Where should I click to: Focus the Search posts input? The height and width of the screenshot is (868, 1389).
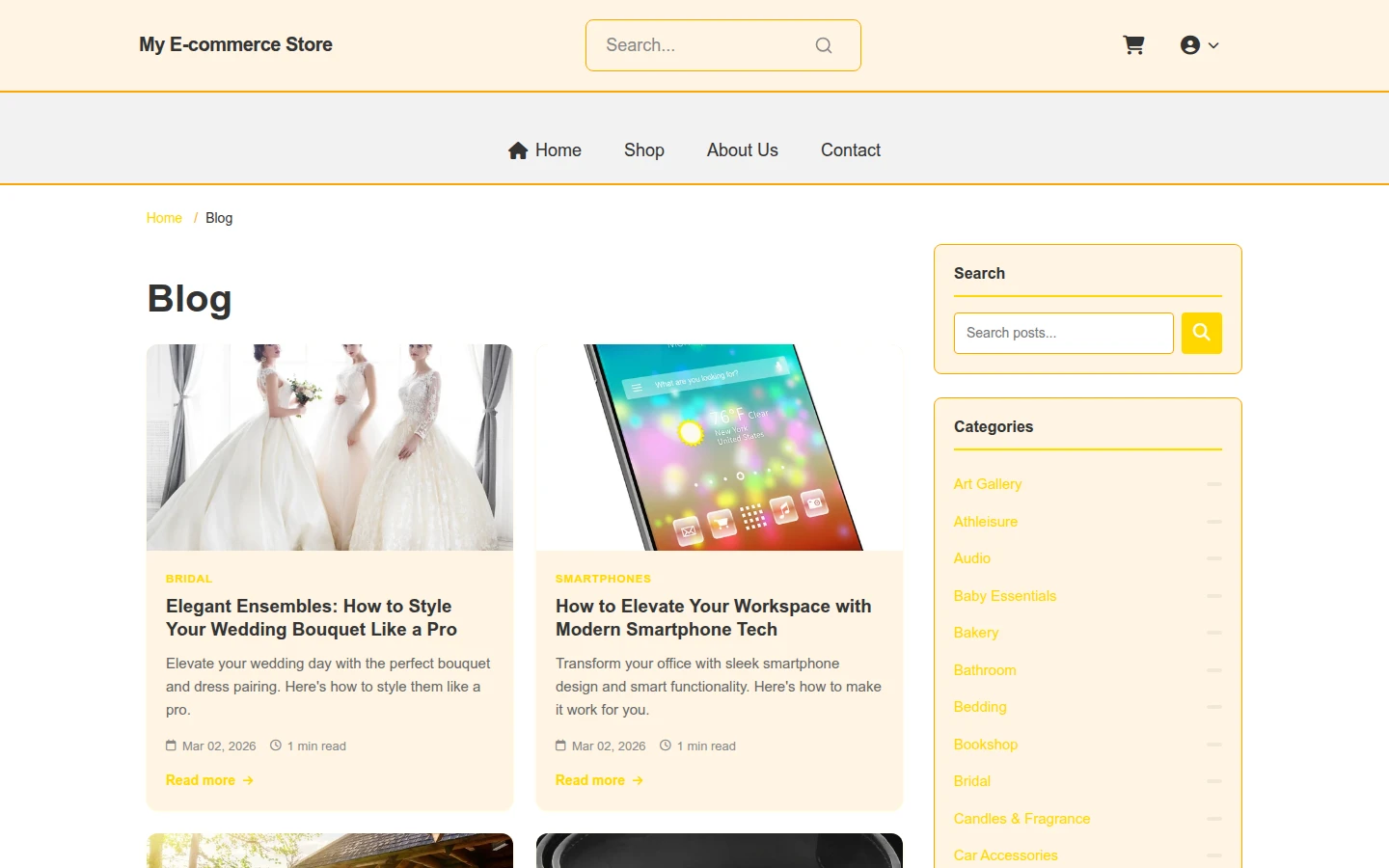tap(1064, 333)
